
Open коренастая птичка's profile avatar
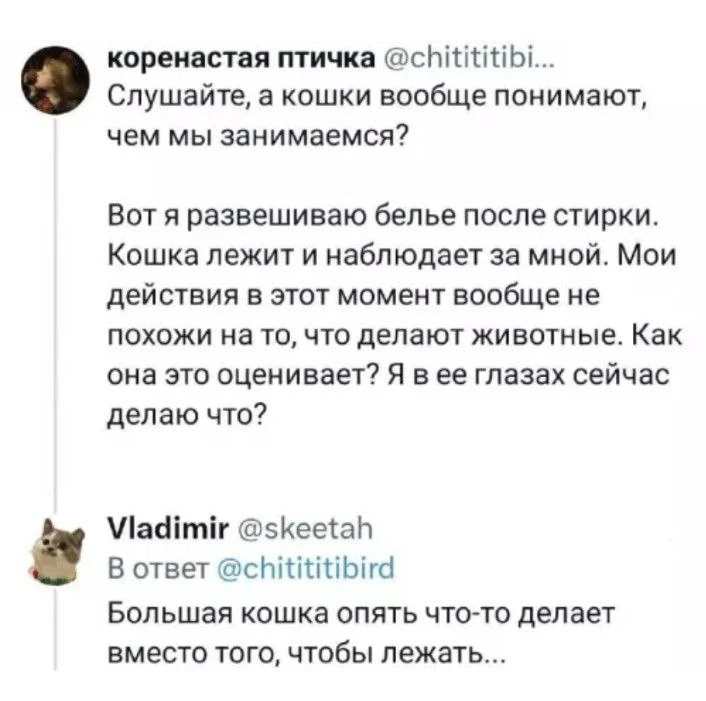coord(55,76)
